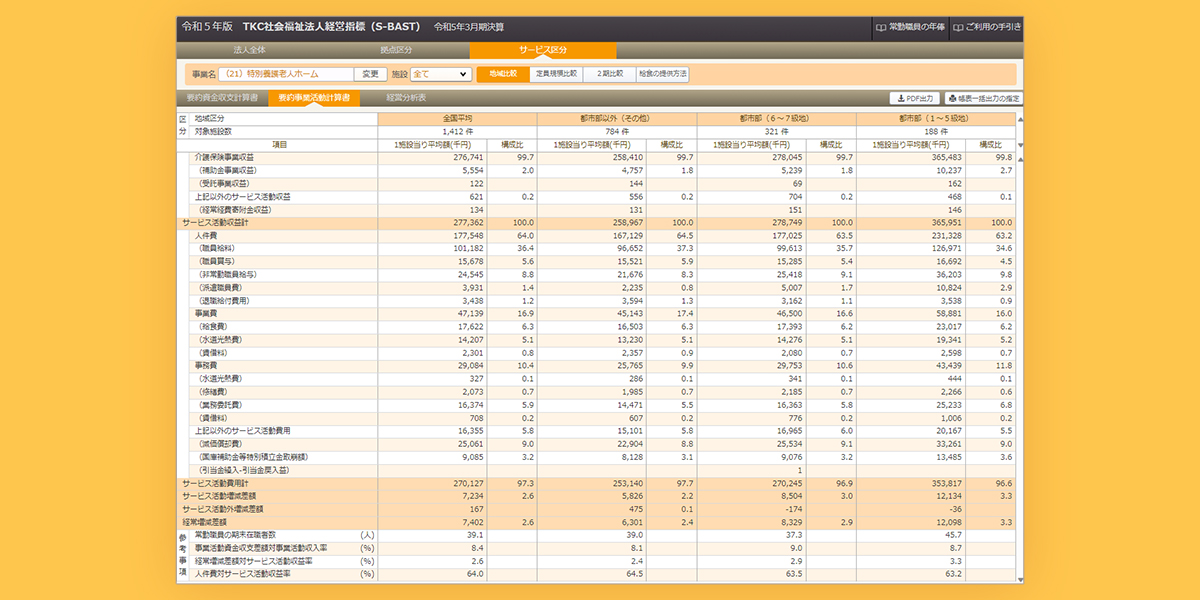The width and height of the screenshot is (1200, 600).
Task: Switch to 拠点区分 tab
Action: pyautogui.click(x=396, y=49)
